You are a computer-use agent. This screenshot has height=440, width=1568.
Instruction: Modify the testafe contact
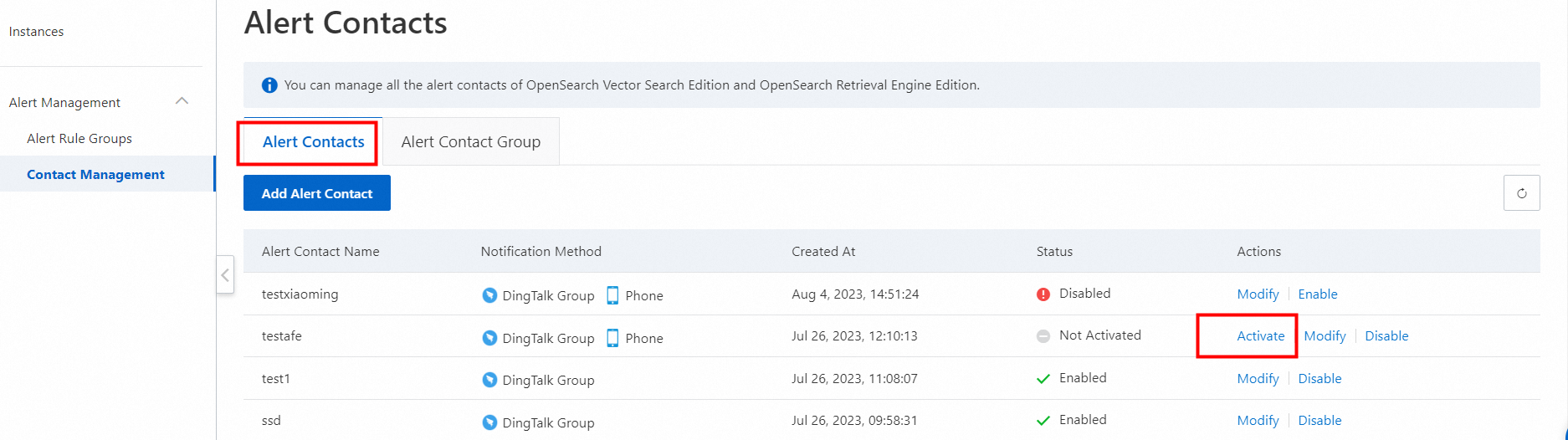click(1325, 336)
